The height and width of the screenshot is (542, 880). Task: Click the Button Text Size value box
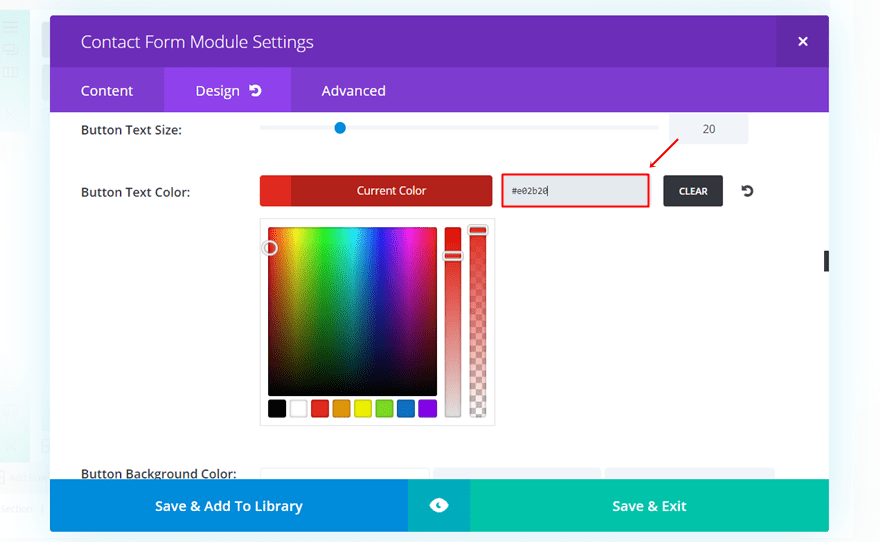coord(708,129)
